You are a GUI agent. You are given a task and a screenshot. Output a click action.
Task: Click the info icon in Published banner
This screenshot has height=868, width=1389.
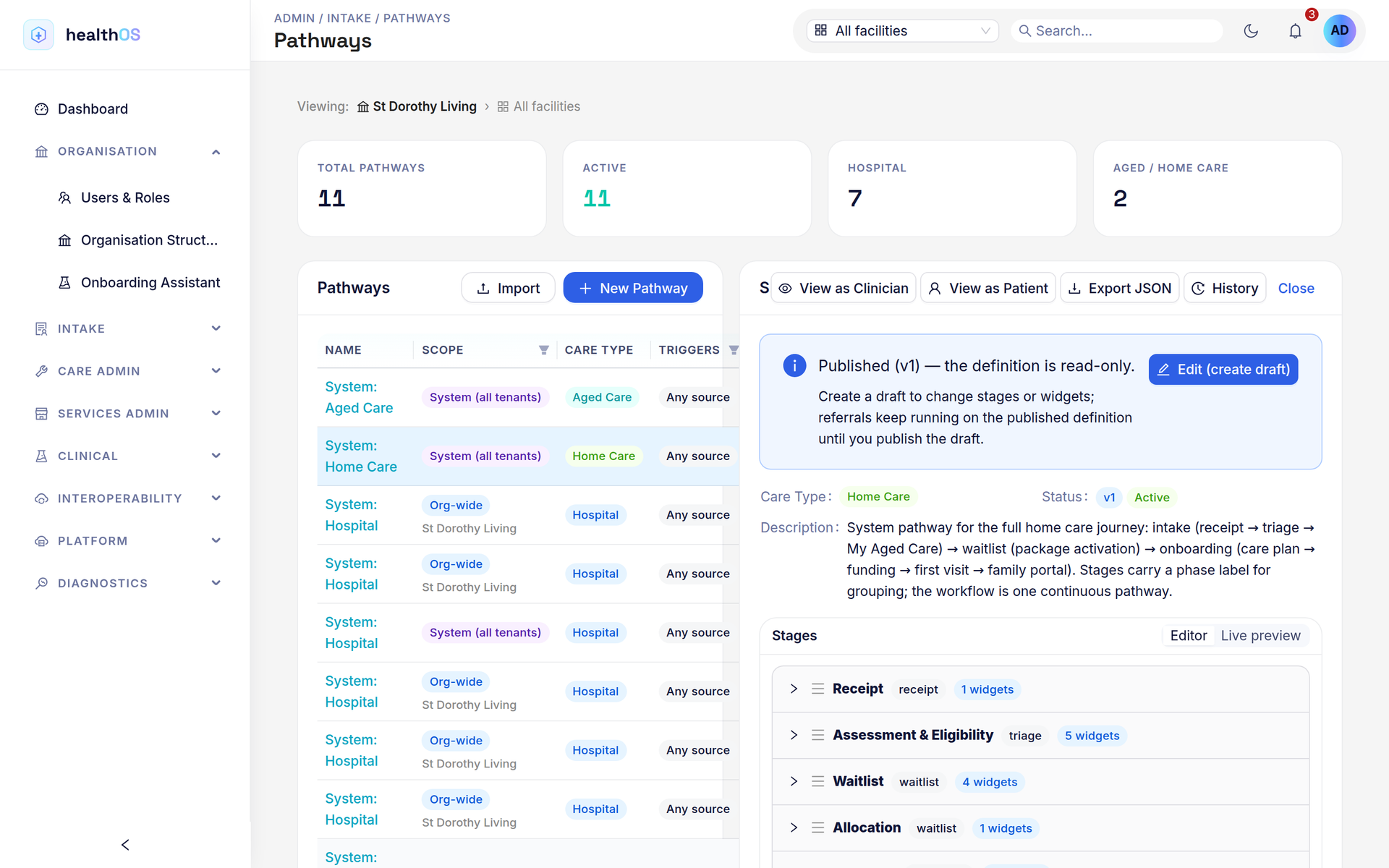click(794, 365)
